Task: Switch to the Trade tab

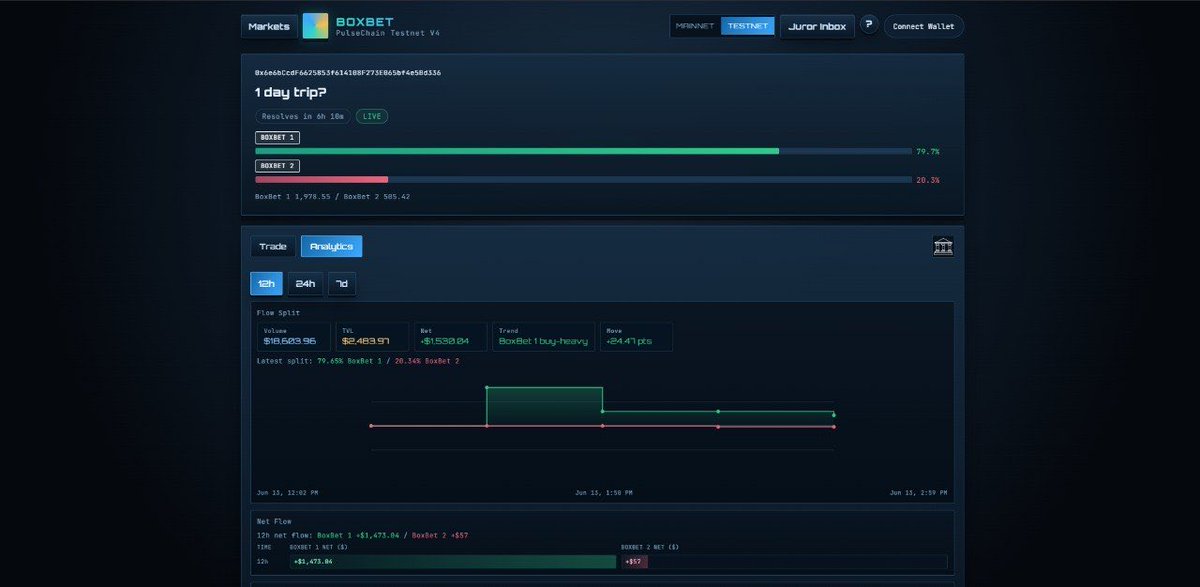Action: pos(273,246)
